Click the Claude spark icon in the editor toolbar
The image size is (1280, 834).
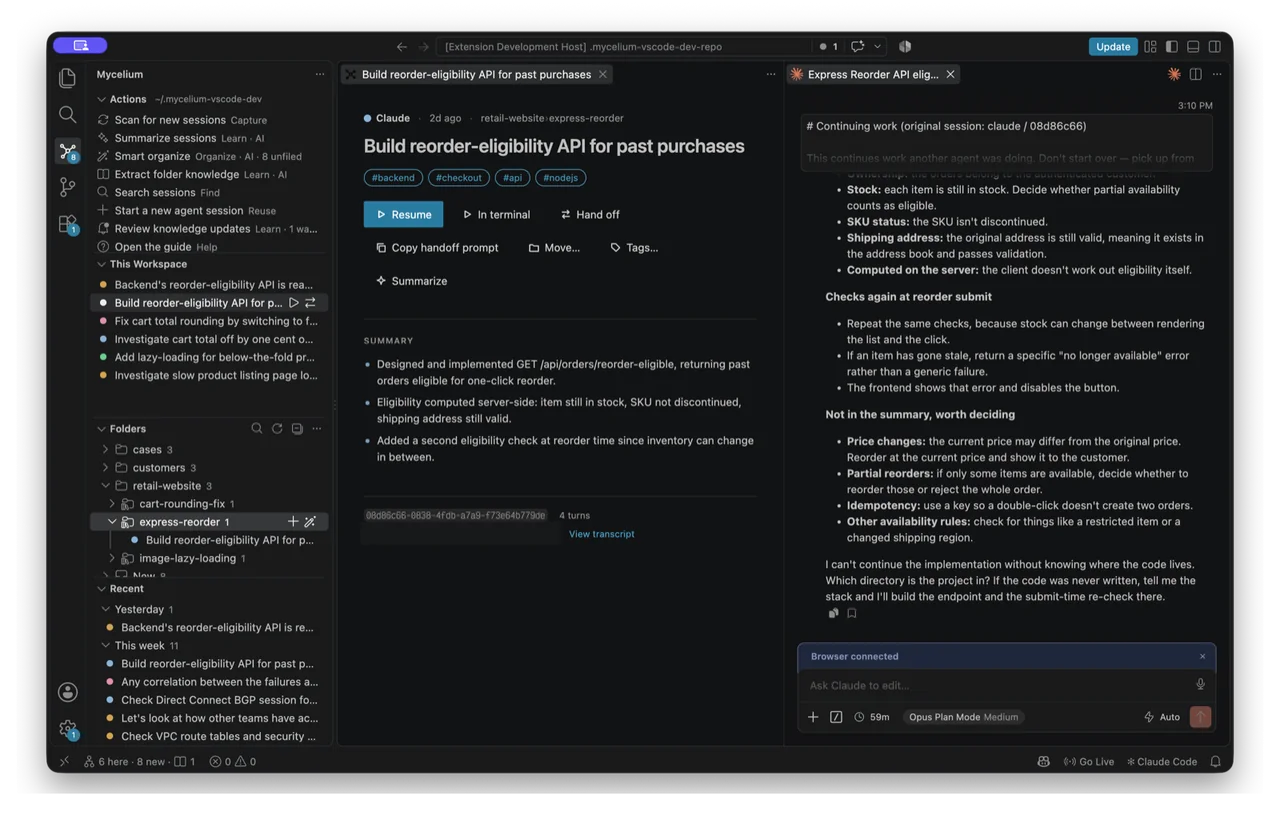tap(1174, 74)
